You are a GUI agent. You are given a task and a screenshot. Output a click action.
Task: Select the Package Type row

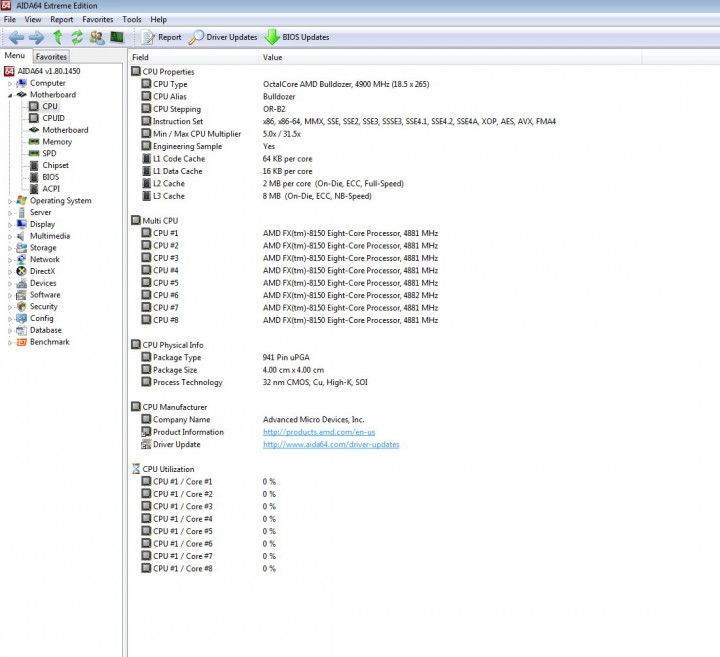point(225,357)
